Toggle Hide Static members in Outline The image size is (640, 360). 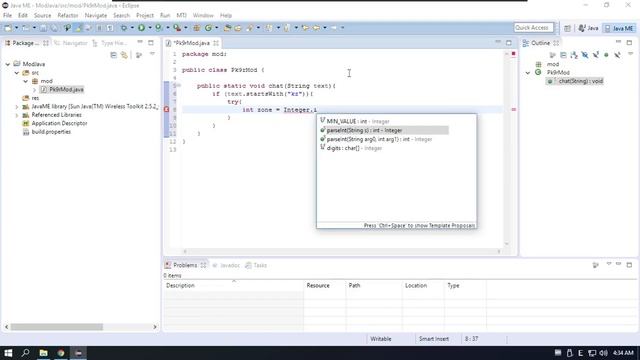pyautogui.click(x=596, y=55)
